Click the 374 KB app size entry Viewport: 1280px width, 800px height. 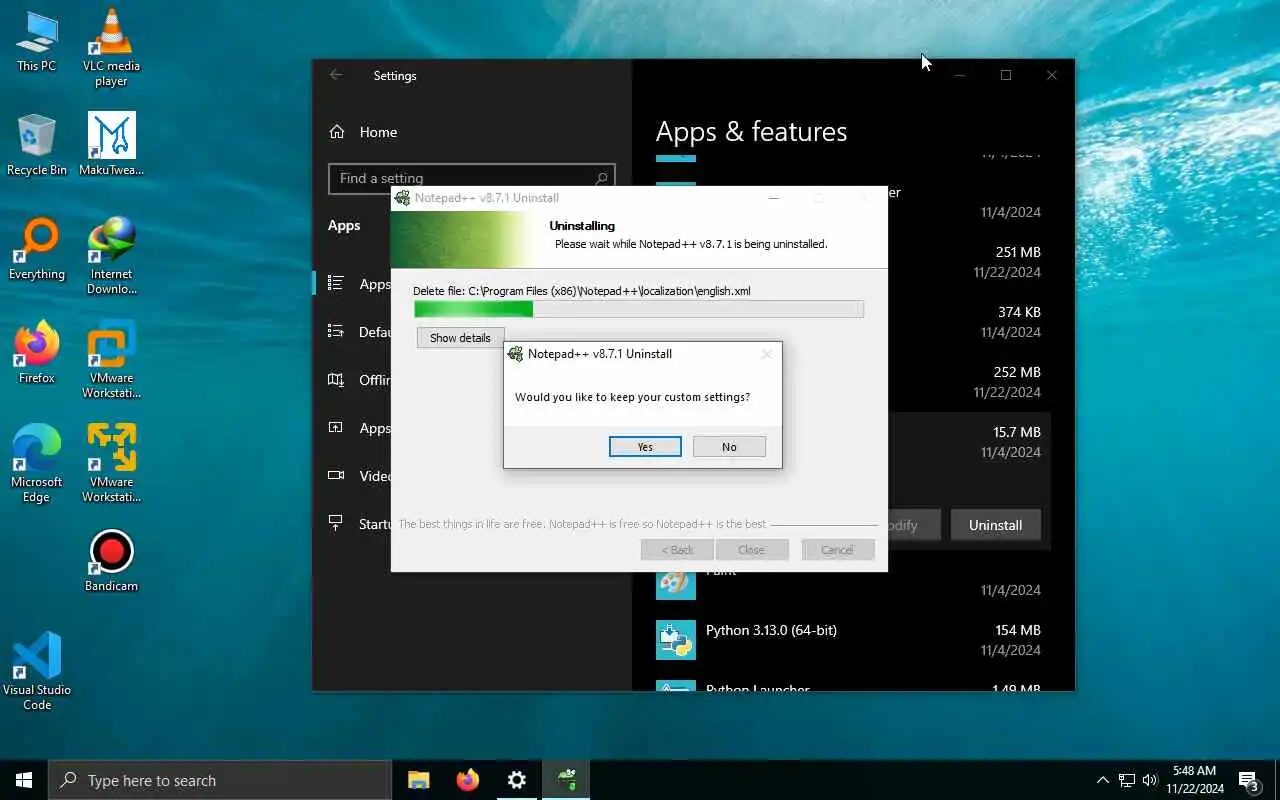pos(1019,312)
